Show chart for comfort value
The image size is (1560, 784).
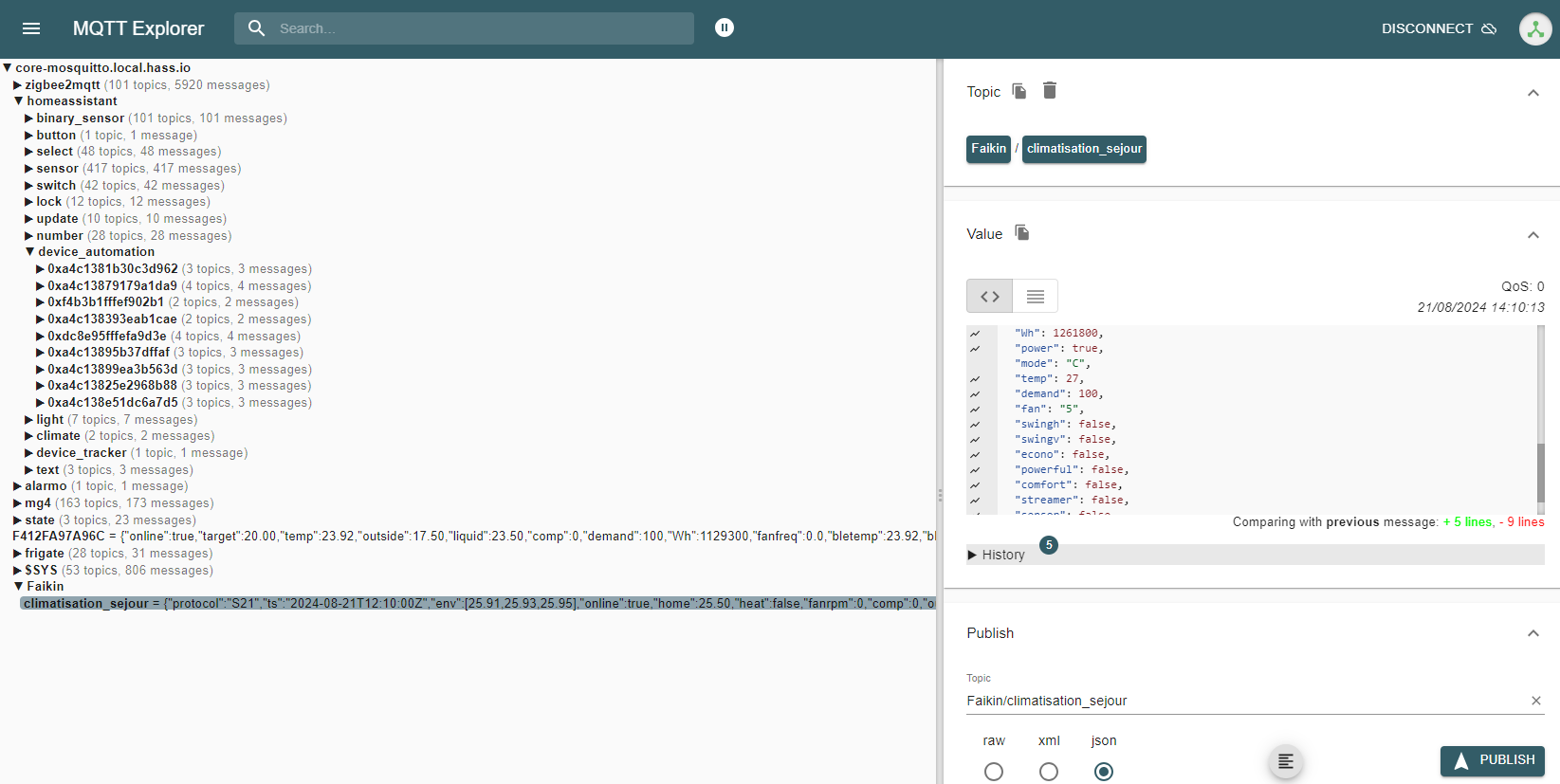point(975,485)
